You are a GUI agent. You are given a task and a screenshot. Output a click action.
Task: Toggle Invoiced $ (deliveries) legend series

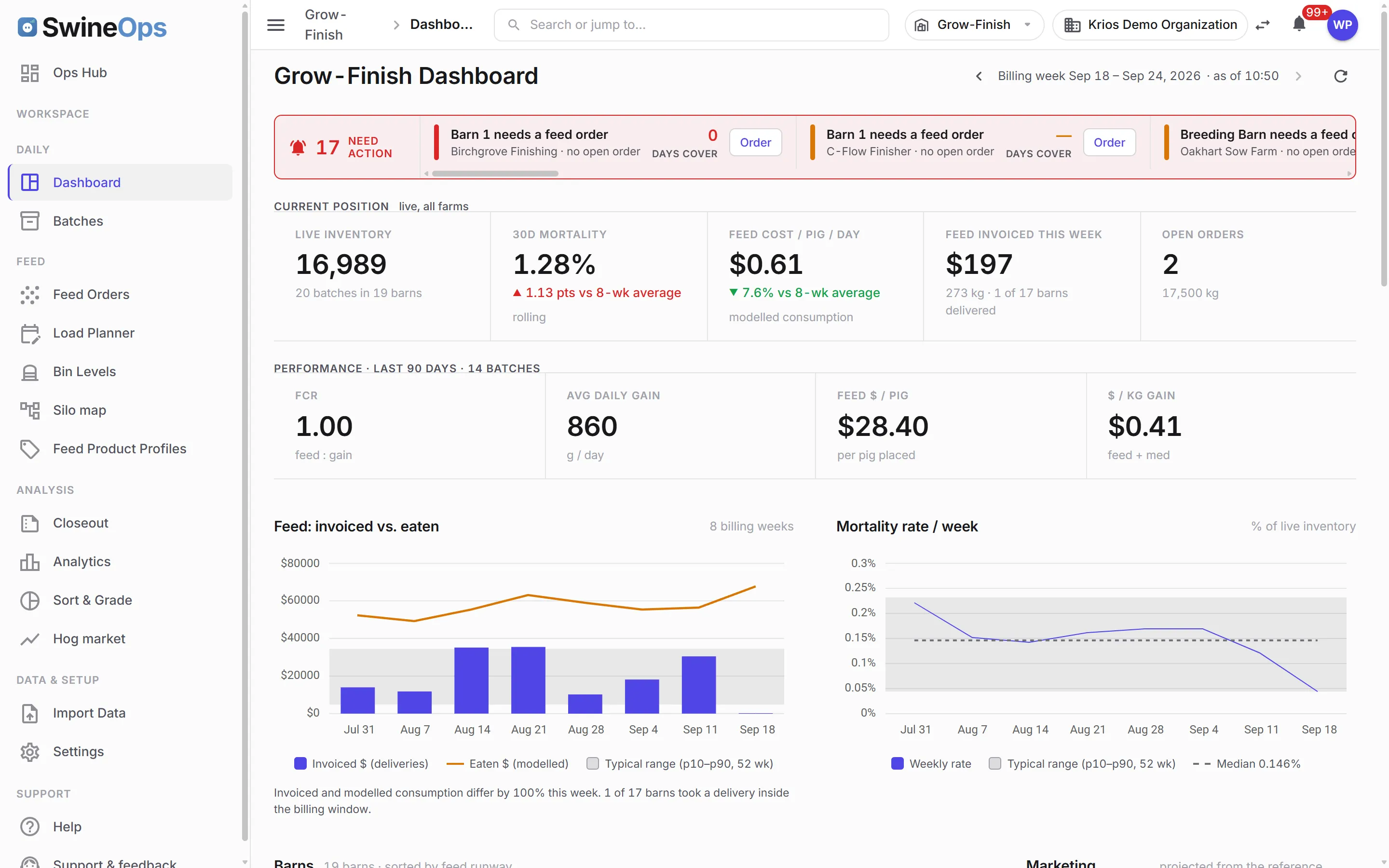coord(361,763)
